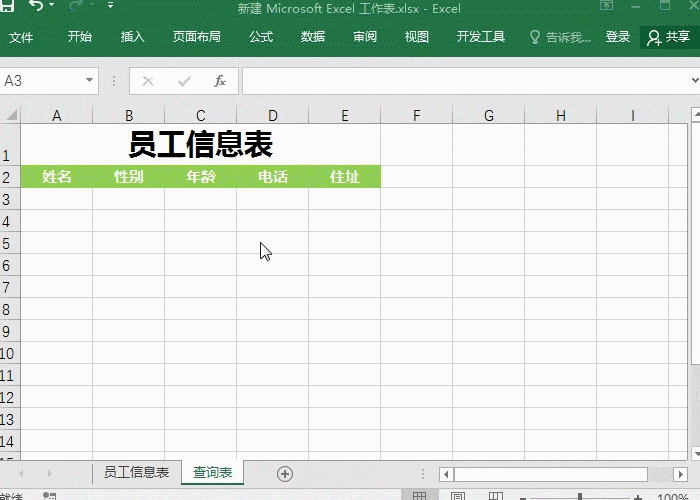
Task: Select the 数据 ribbon tab
Action: pos(313,37)
